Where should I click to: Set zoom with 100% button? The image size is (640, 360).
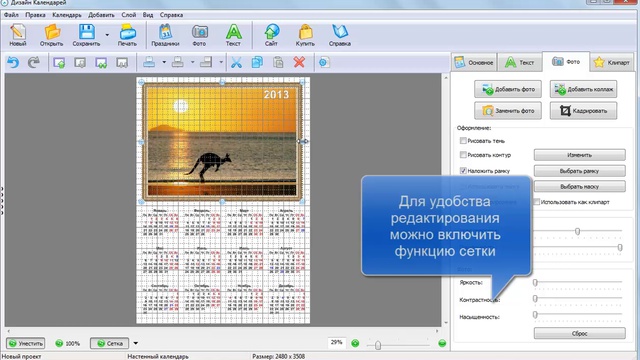pyautogui.click(x=68, y=343)
